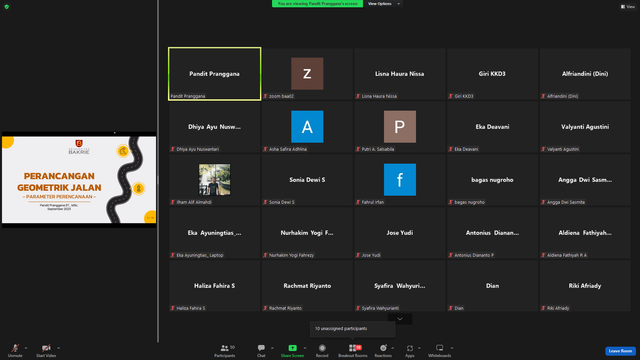The image size is (640, 360).
Task: Open the Chat panel
Action: tap(261, 350)
